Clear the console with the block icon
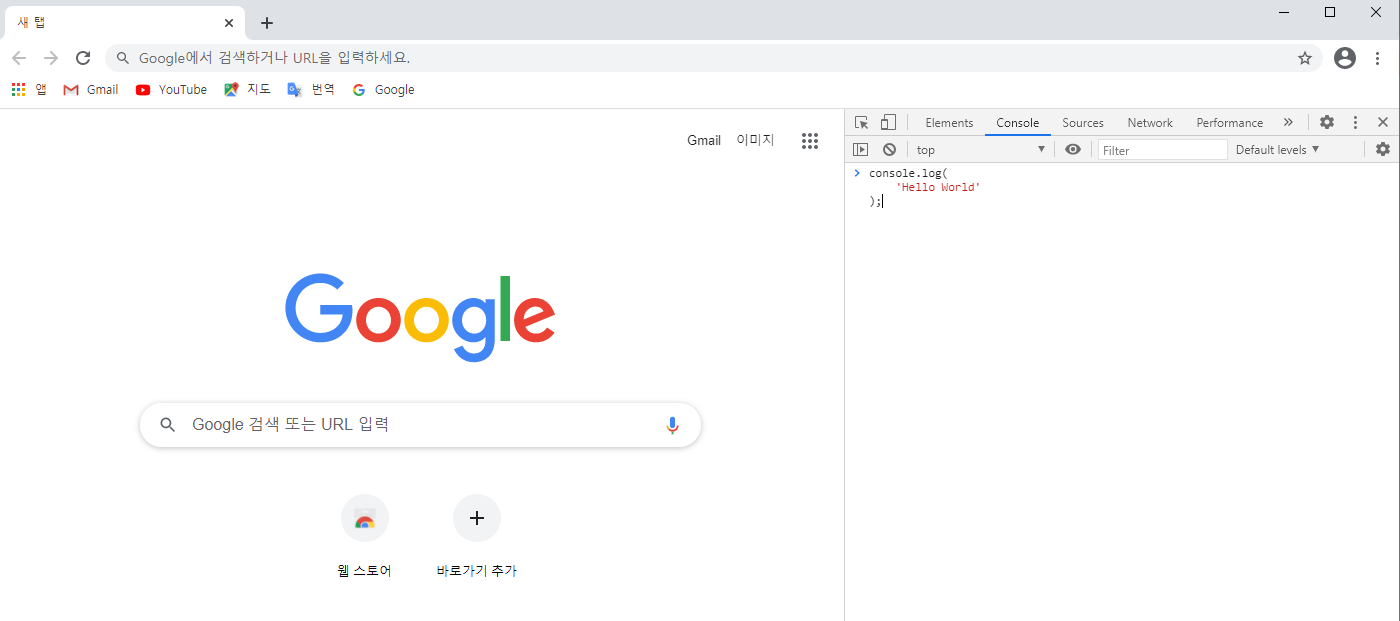Image resolution: width=1400 pixels, height=621 pixels. point(889,150)
